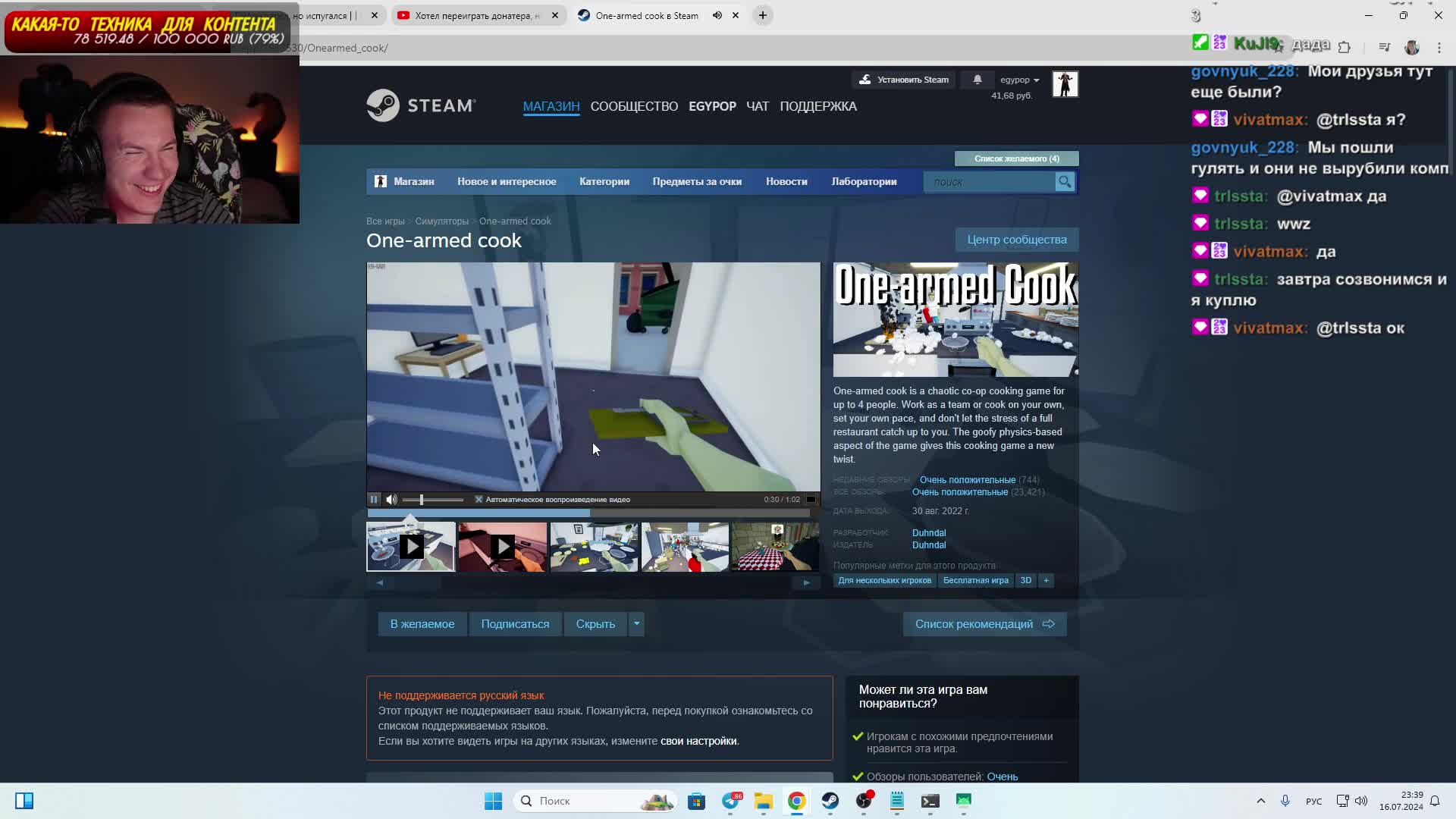1456x819 pixels.
Task: Click Симуляторы breadcrumb link
Action: tap(441, 221)
